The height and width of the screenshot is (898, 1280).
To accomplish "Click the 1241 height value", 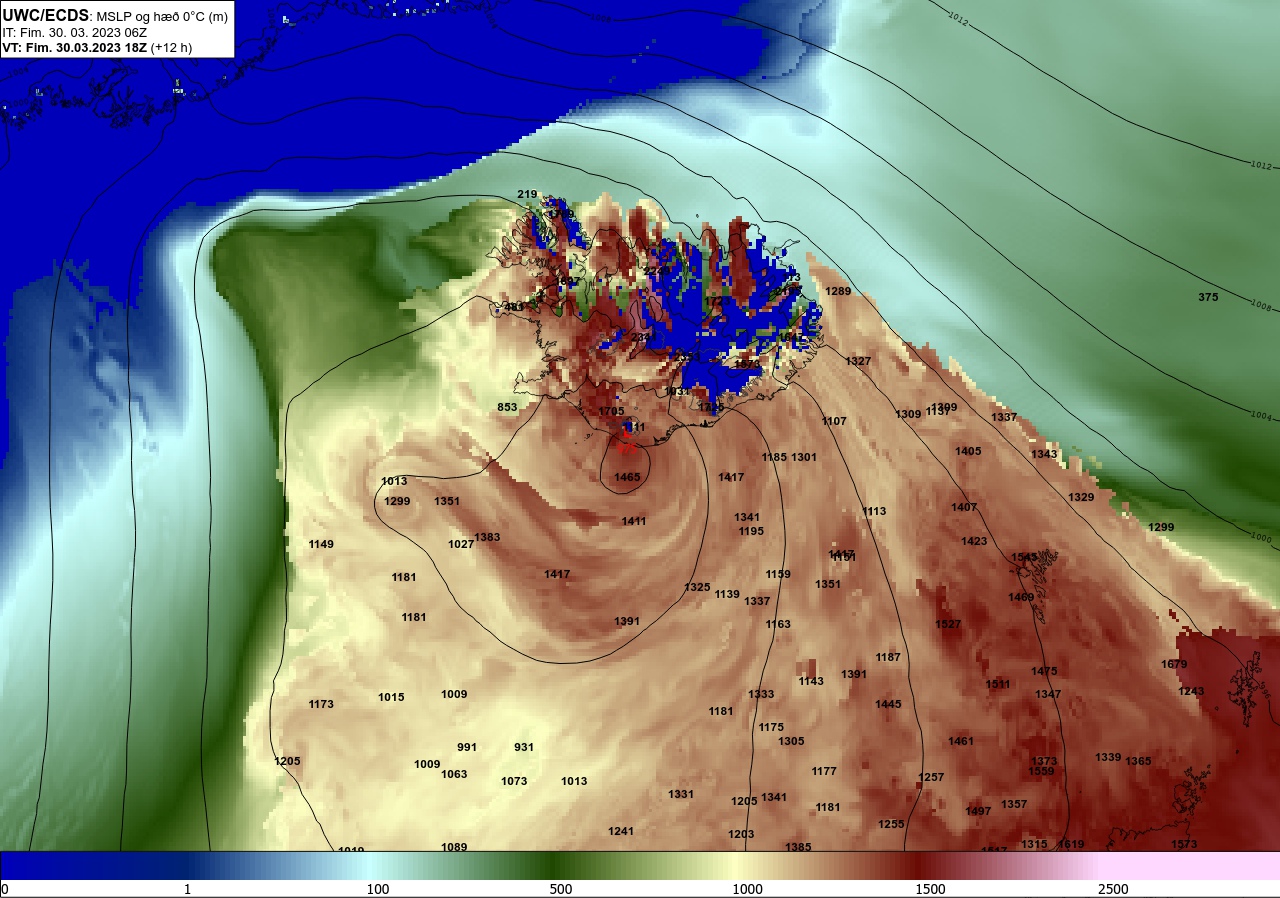I will pyautogui.click(x=621, y=831).
